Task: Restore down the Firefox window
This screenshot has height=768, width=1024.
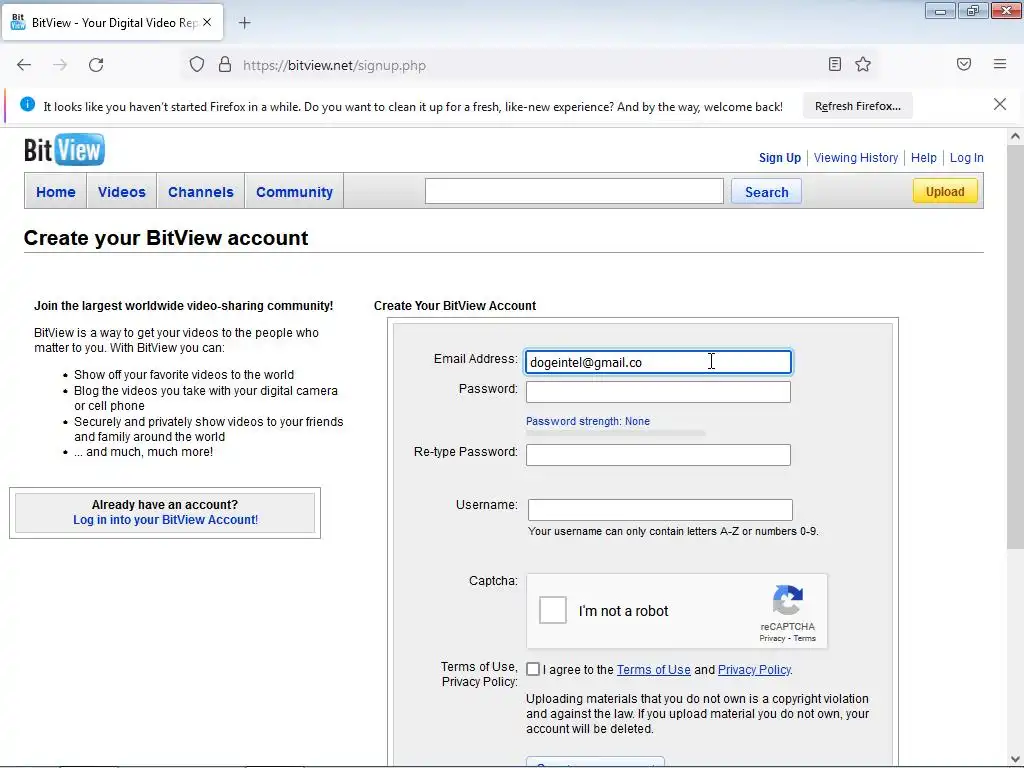Action: point(973,10)
